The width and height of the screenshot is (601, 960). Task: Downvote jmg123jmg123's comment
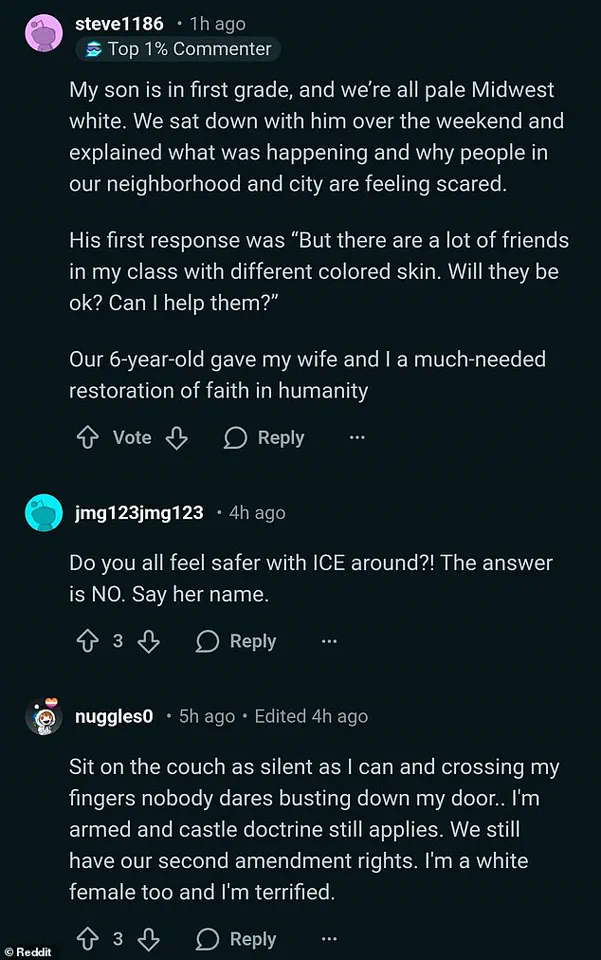[148, 640]
